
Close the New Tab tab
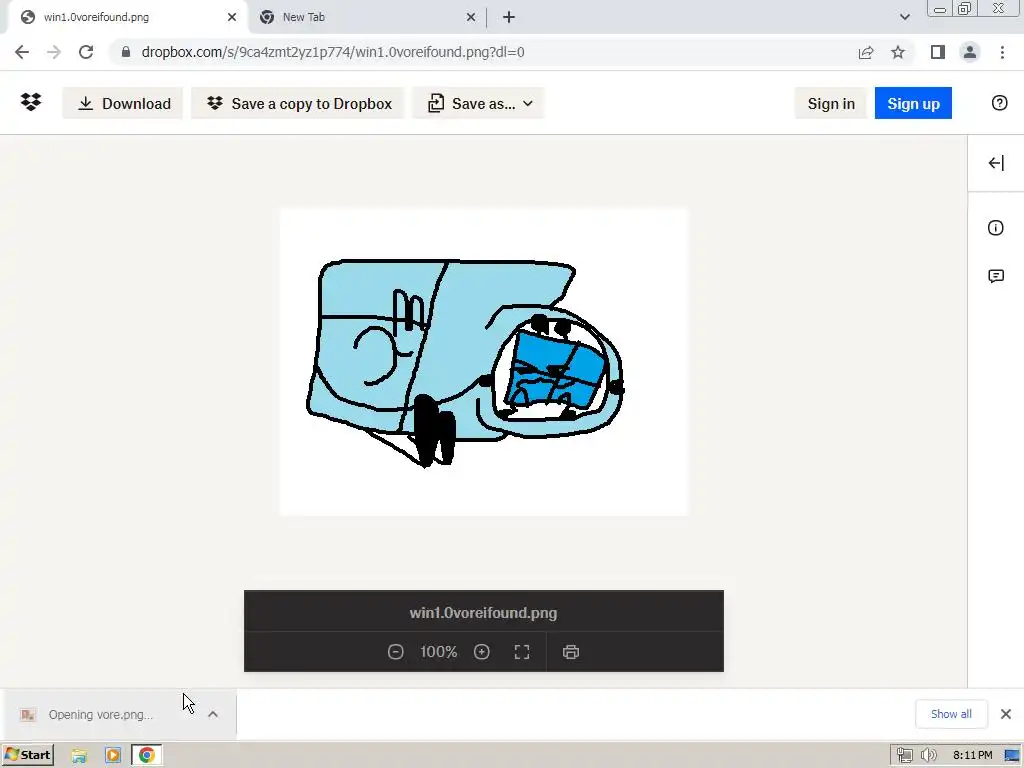coord(471,17)
